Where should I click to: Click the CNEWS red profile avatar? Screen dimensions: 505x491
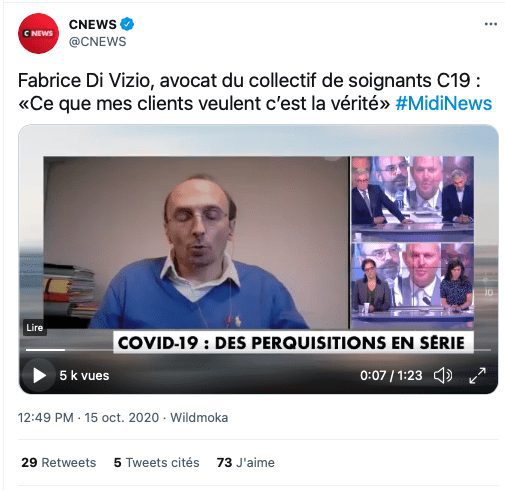38,33
